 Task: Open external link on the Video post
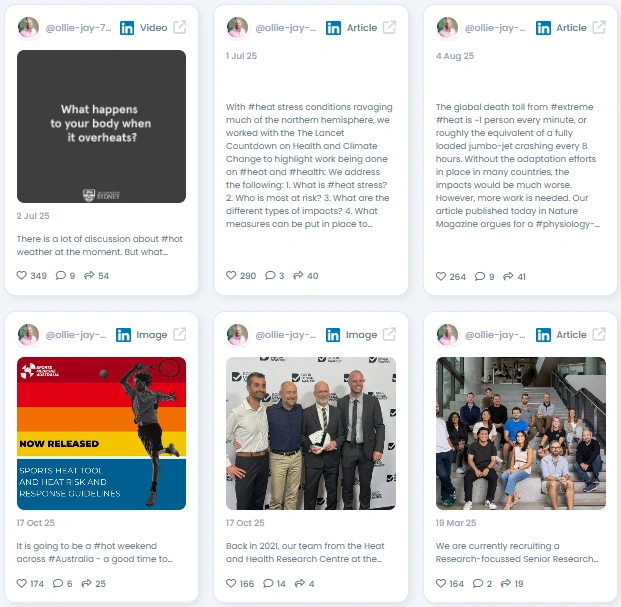coord(179,27)
